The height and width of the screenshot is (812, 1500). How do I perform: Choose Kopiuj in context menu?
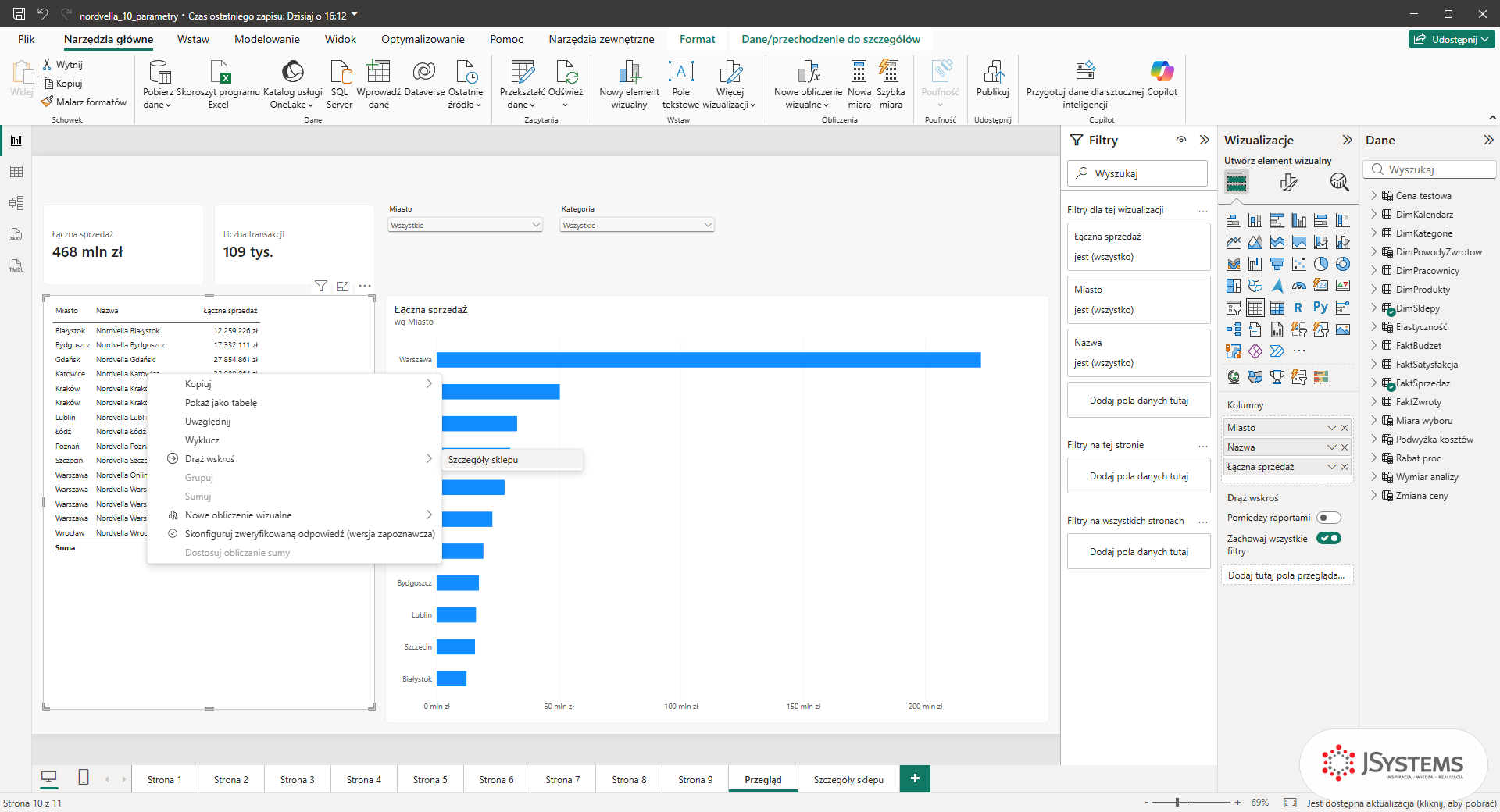(x=294, y=384)
